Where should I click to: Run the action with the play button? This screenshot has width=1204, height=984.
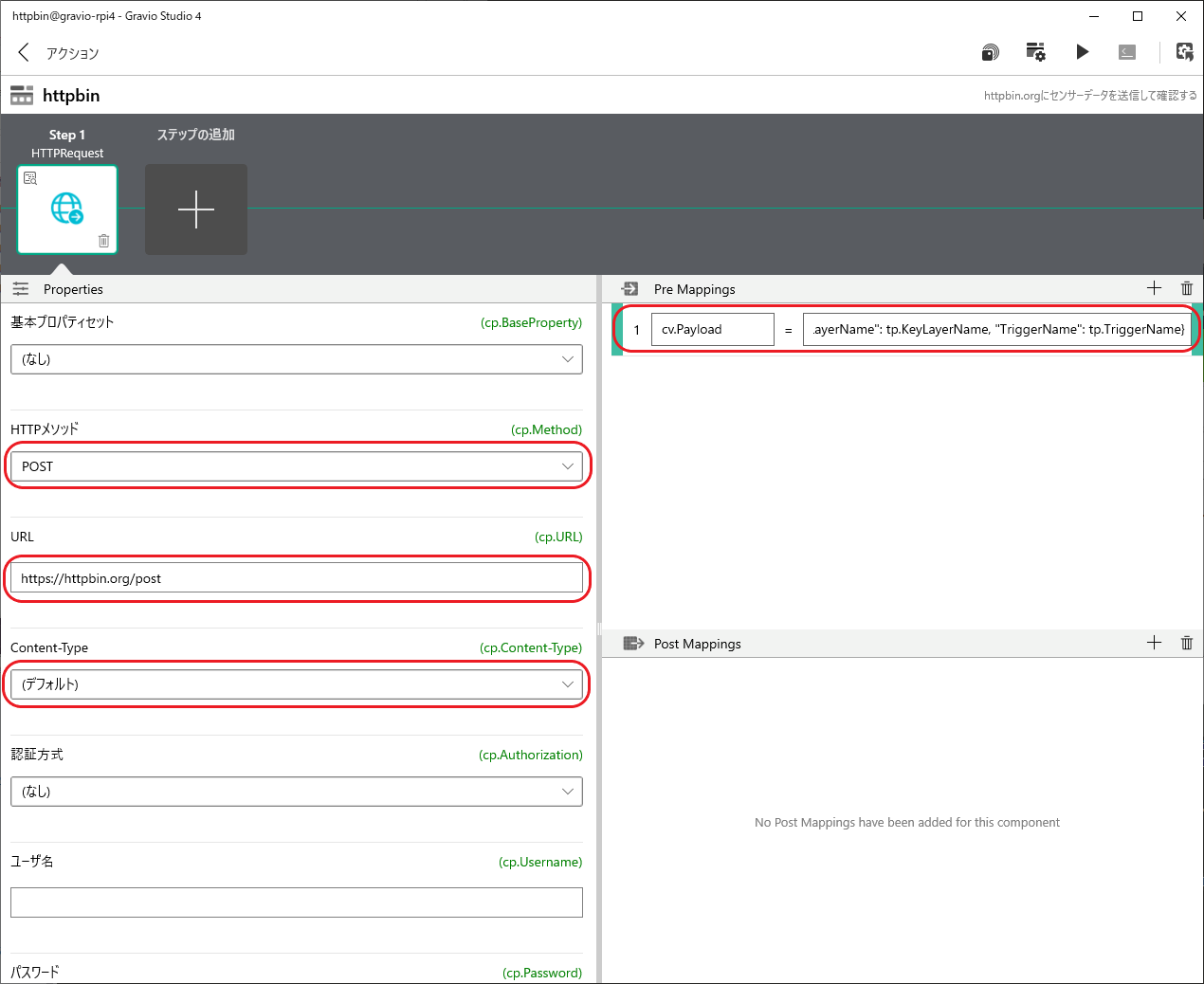click(x=1082, y=52)
